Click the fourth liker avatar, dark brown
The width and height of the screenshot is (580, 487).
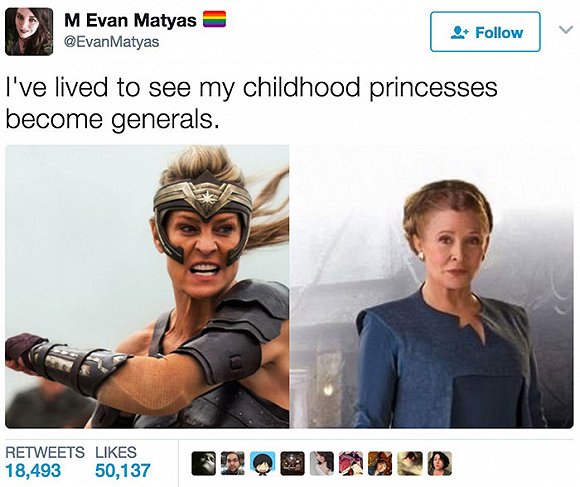pos(292,463)
